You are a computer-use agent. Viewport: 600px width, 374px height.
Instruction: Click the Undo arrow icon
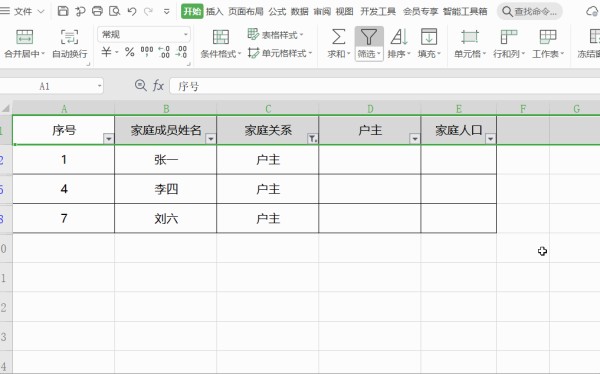tap(132, 11)
